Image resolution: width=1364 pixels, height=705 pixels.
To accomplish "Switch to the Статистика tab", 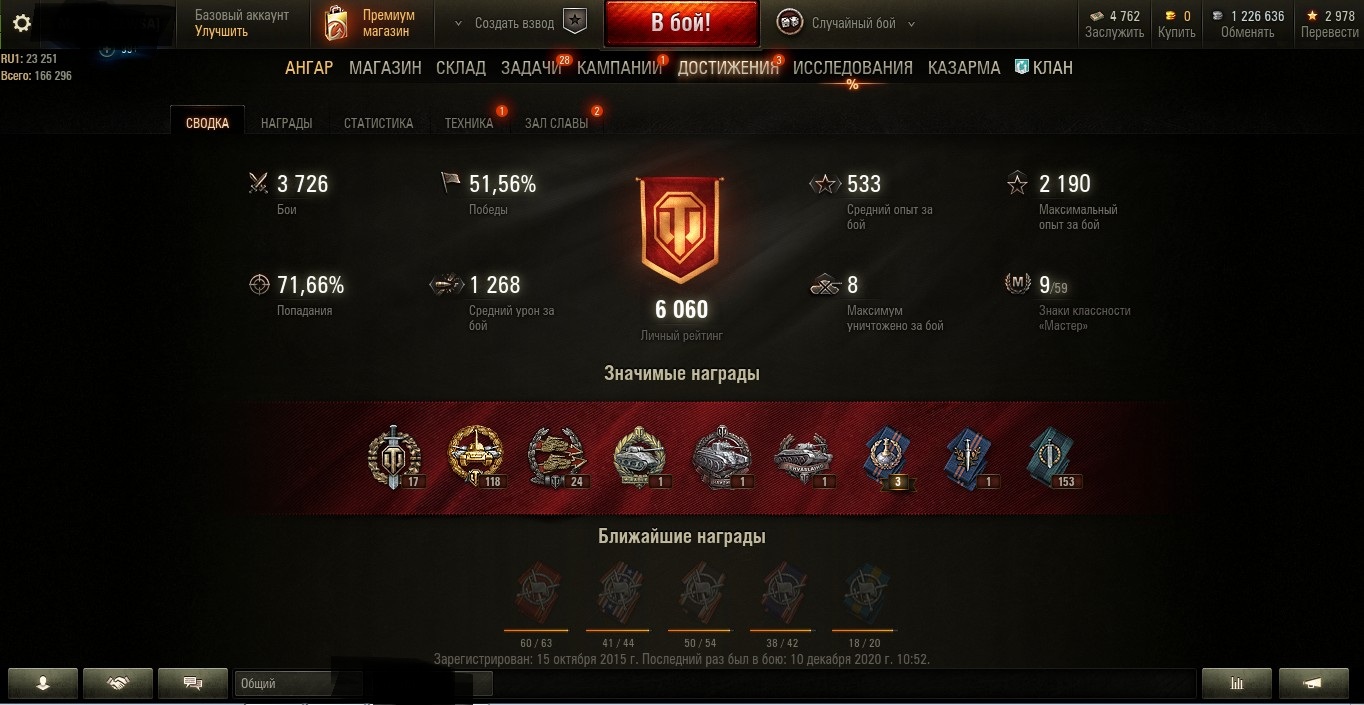I will 378,123.
